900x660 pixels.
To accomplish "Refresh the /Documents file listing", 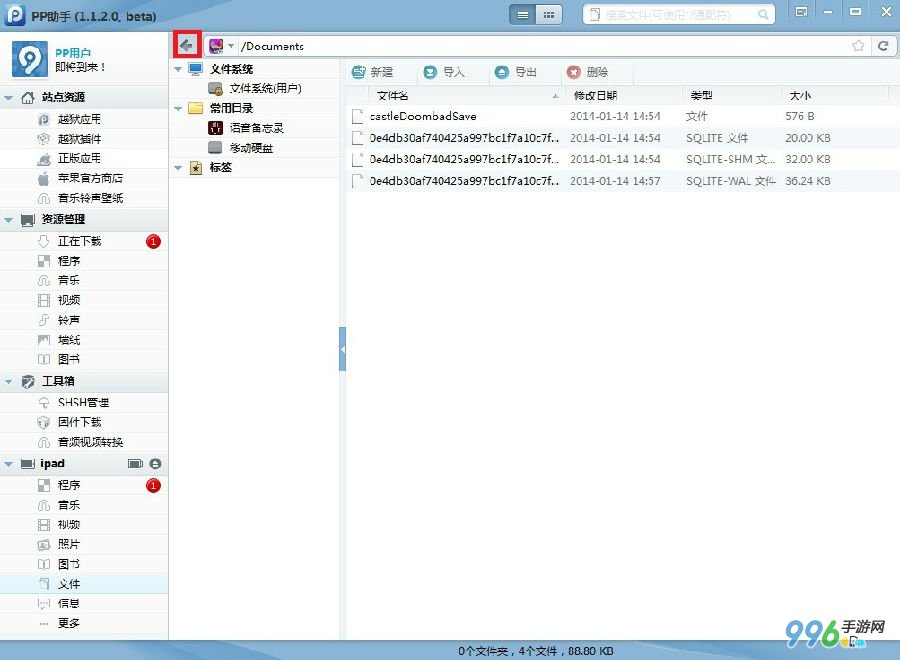I will pyautogui.click(x=883, y=46).
